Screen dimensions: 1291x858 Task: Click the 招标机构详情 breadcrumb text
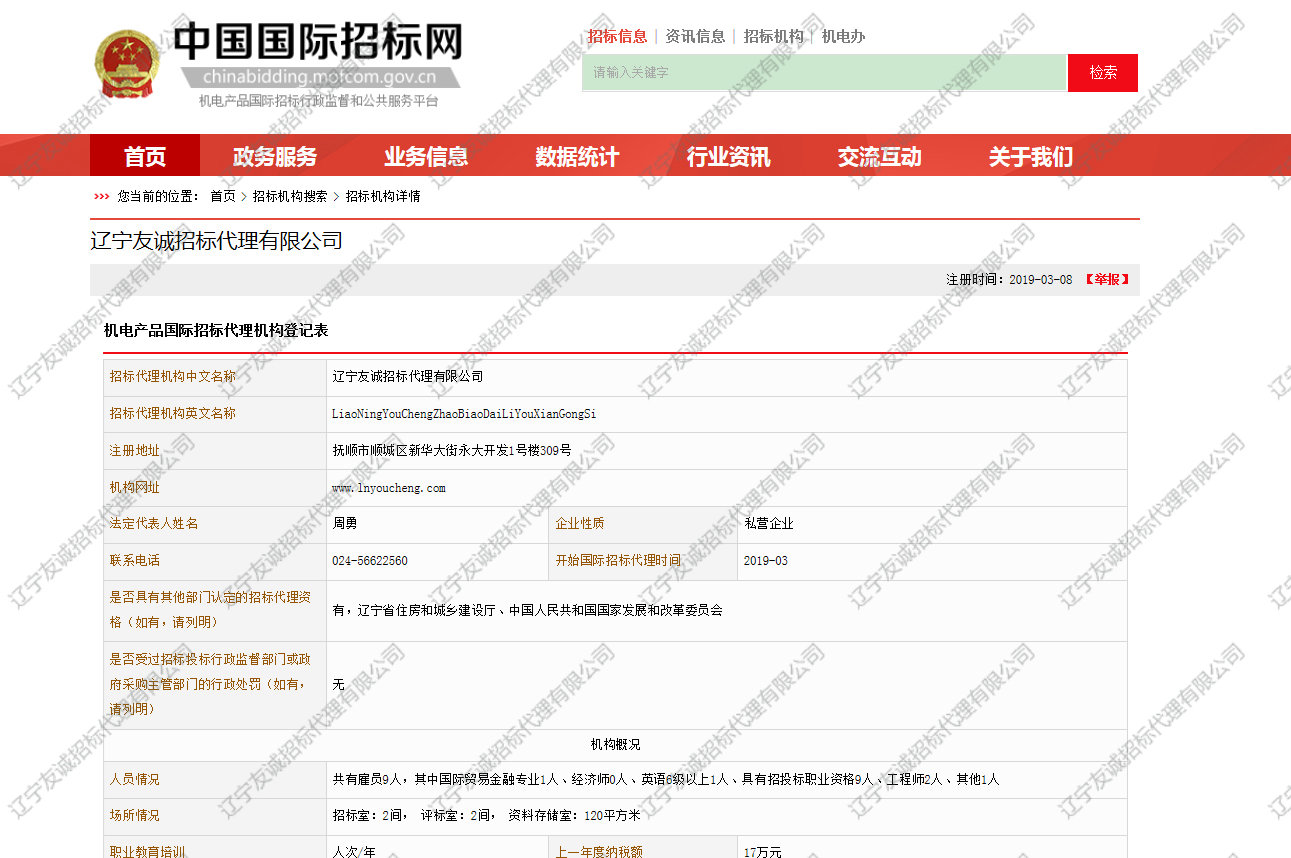383,196
